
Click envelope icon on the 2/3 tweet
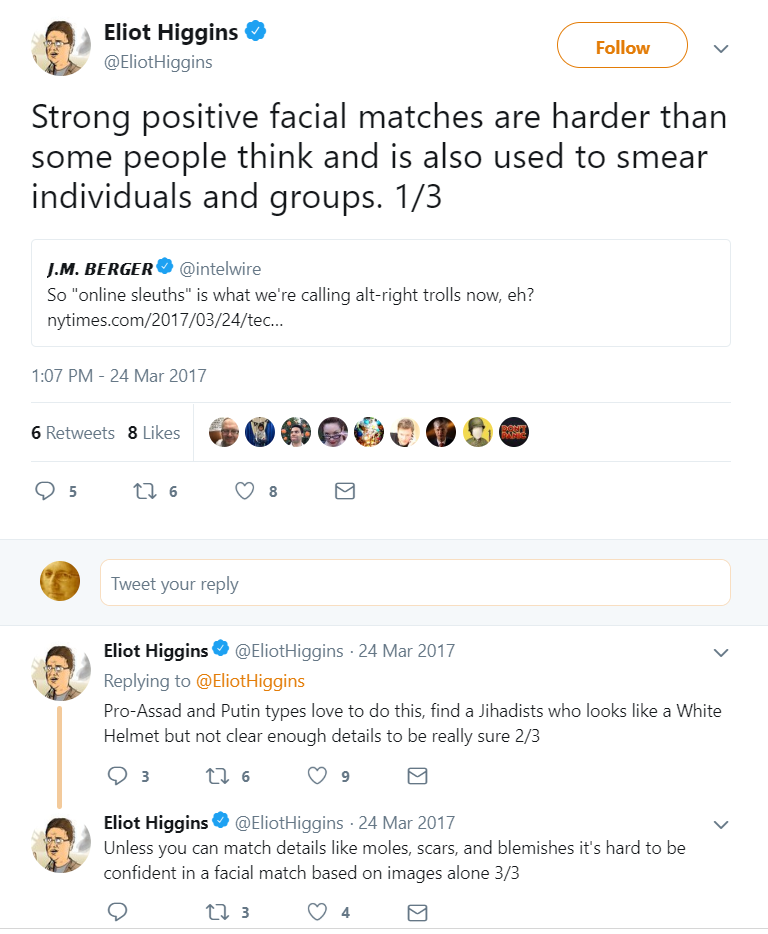point(417,776)
